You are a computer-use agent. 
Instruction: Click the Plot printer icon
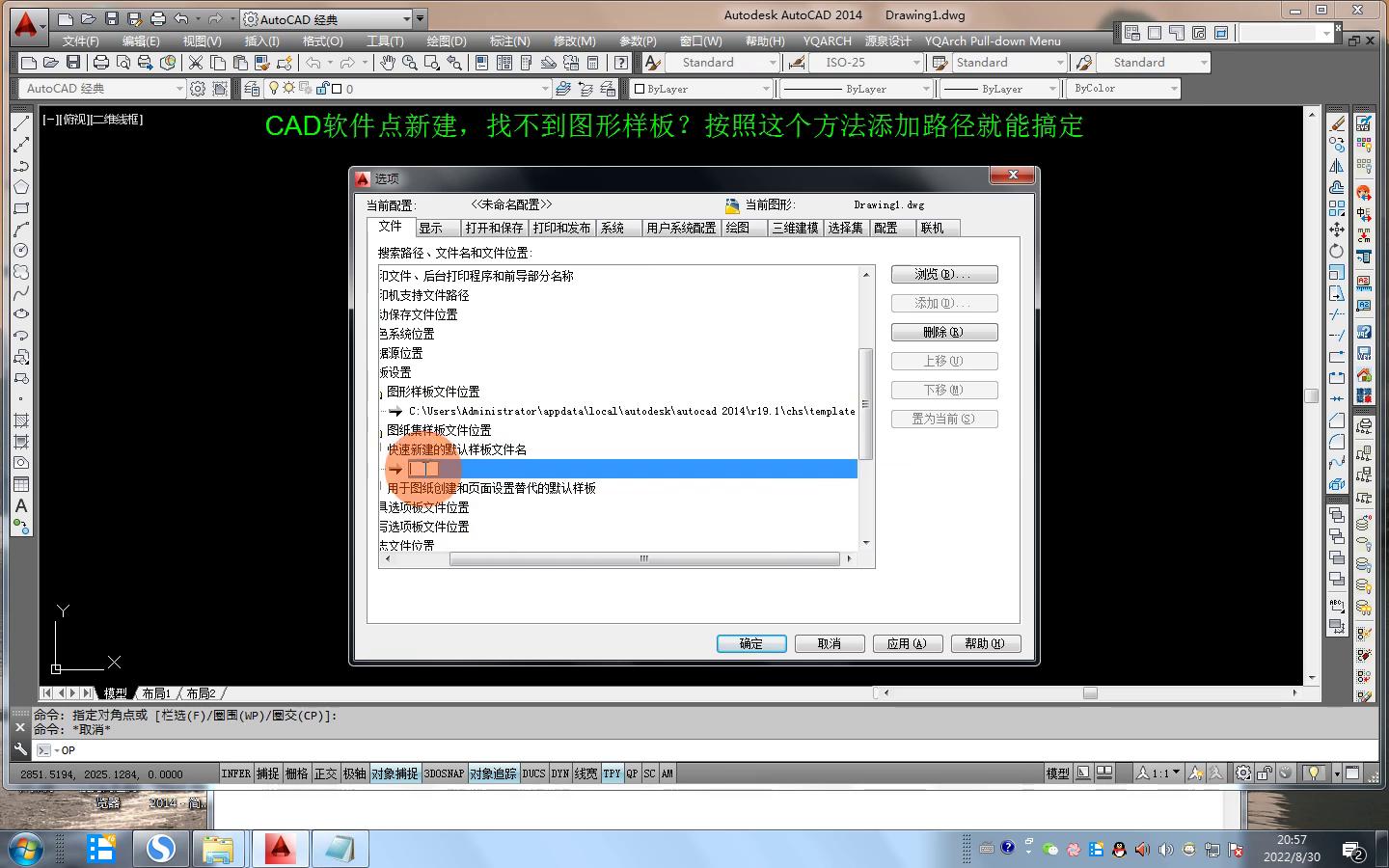(x=100, y=63)
